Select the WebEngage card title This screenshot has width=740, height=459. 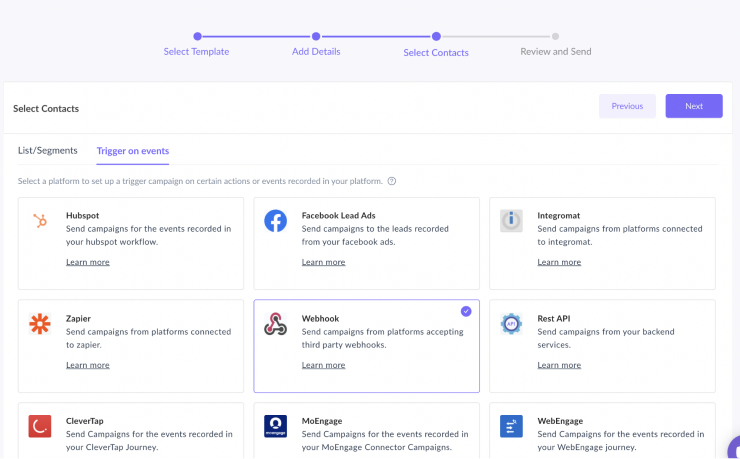(560, 421)
